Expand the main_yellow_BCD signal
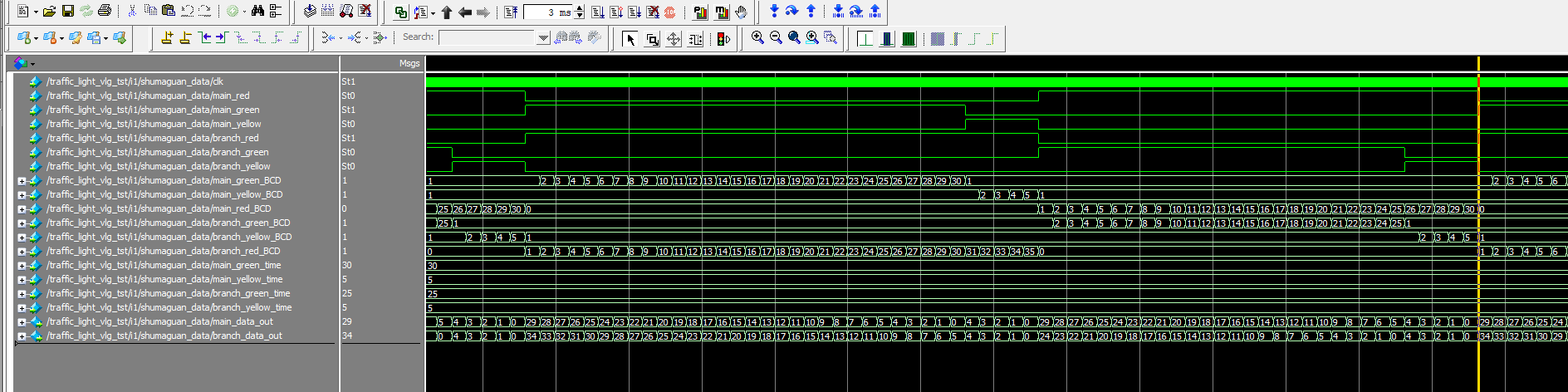Screen dimensions: 1568x392 (22, 194)
